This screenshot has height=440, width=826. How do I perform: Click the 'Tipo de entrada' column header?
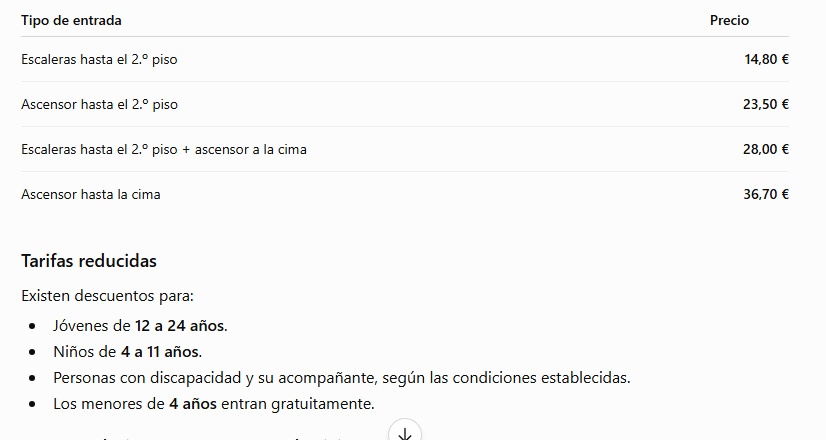click(x=71, y=21)
